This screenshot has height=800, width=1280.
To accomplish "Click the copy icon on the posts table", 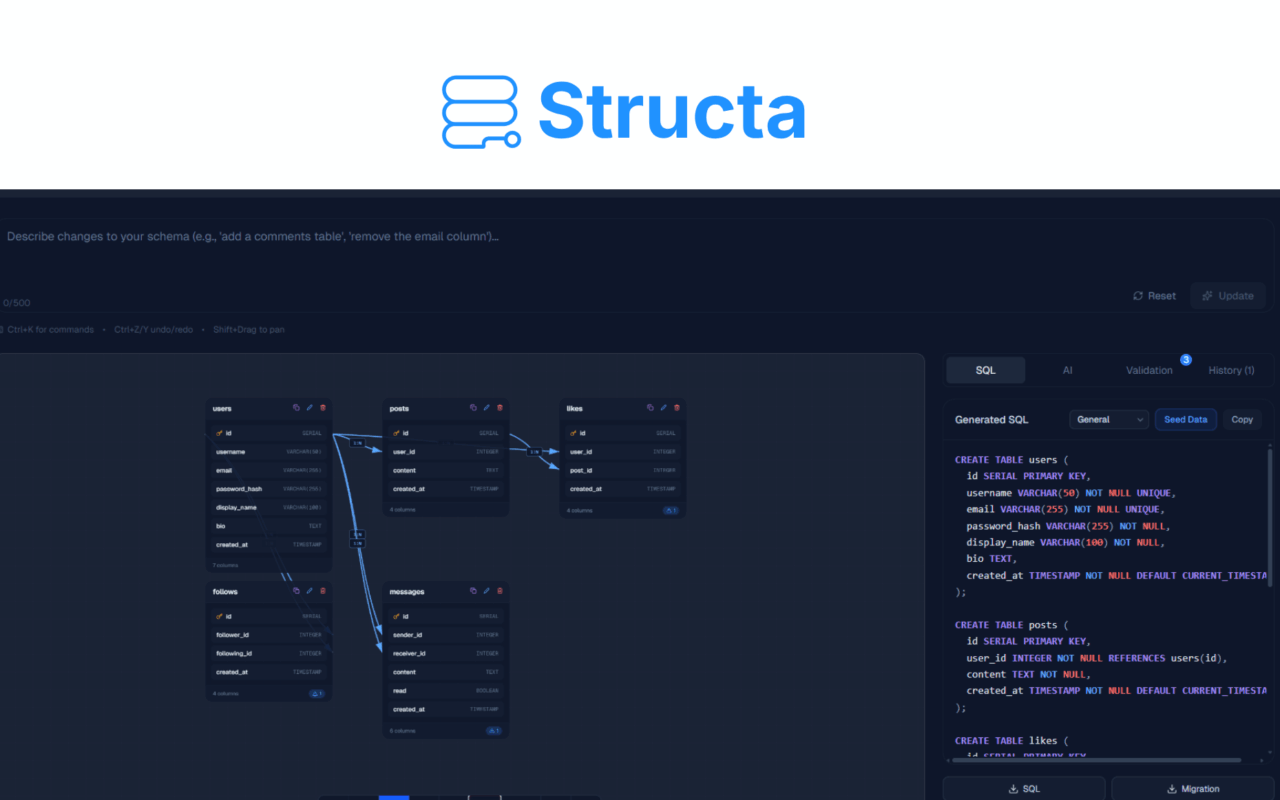I will (473, 408).
